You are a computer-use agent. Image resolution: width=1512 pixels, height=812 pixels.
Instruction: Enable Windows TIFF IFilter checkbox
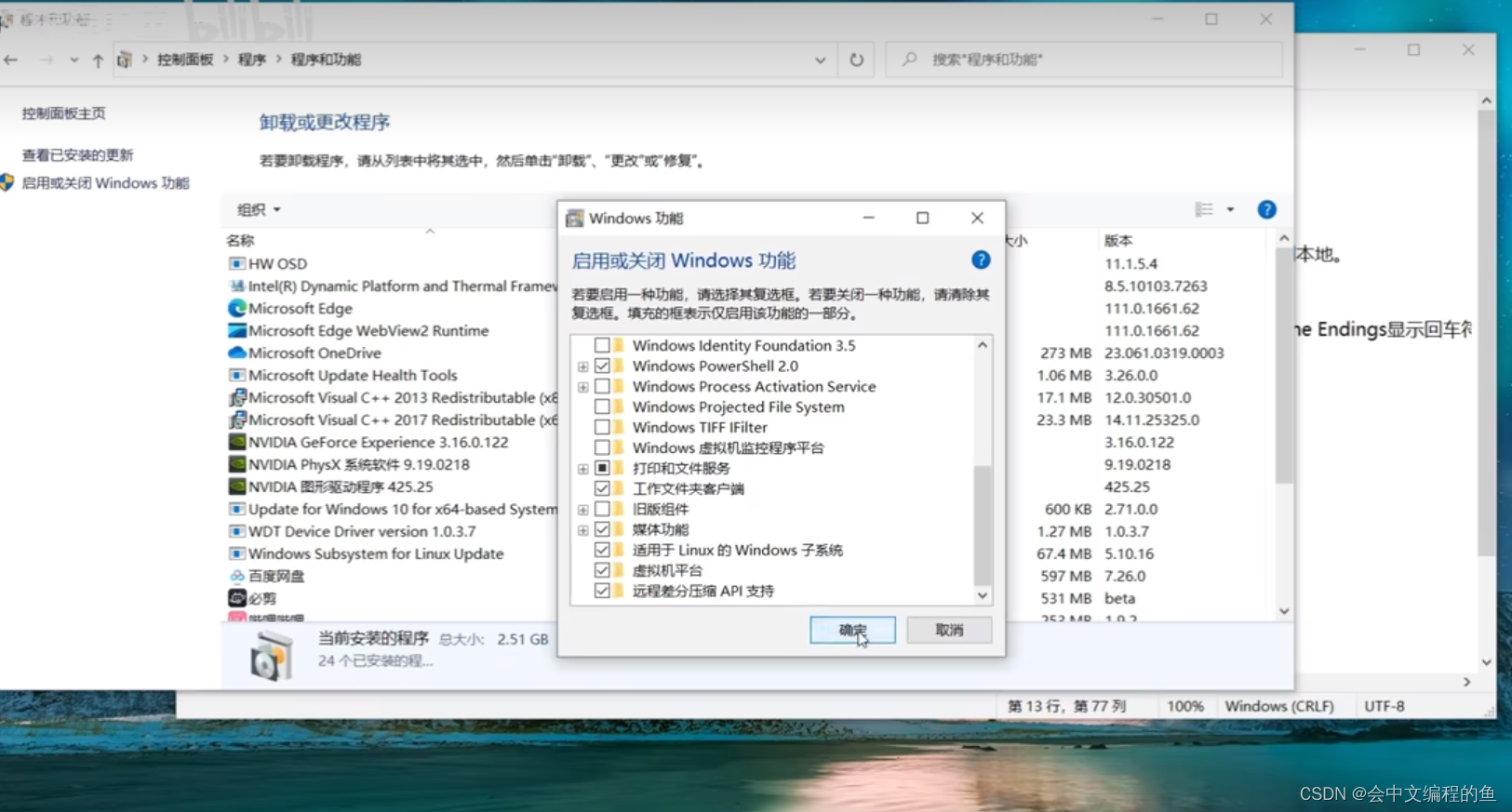(x=602, y=427)
